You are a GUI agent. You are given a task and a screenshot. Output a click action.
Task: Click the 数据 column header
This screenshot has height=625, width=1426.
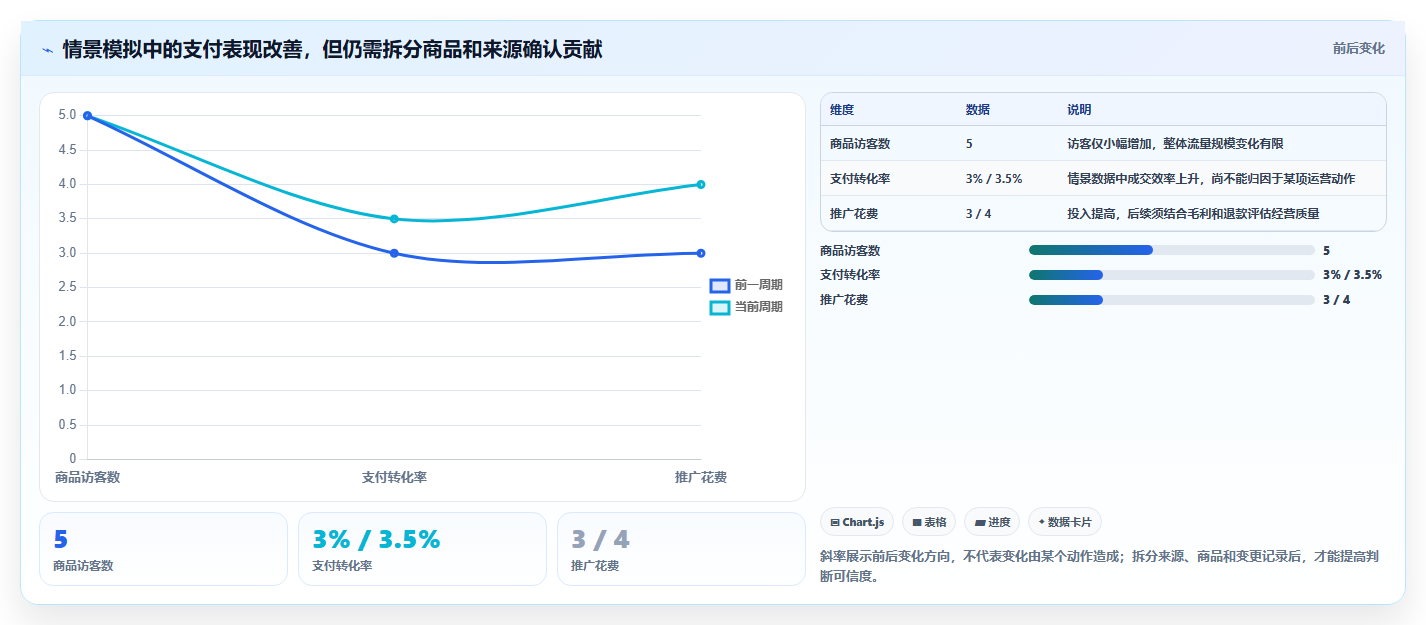pos(978,110)
